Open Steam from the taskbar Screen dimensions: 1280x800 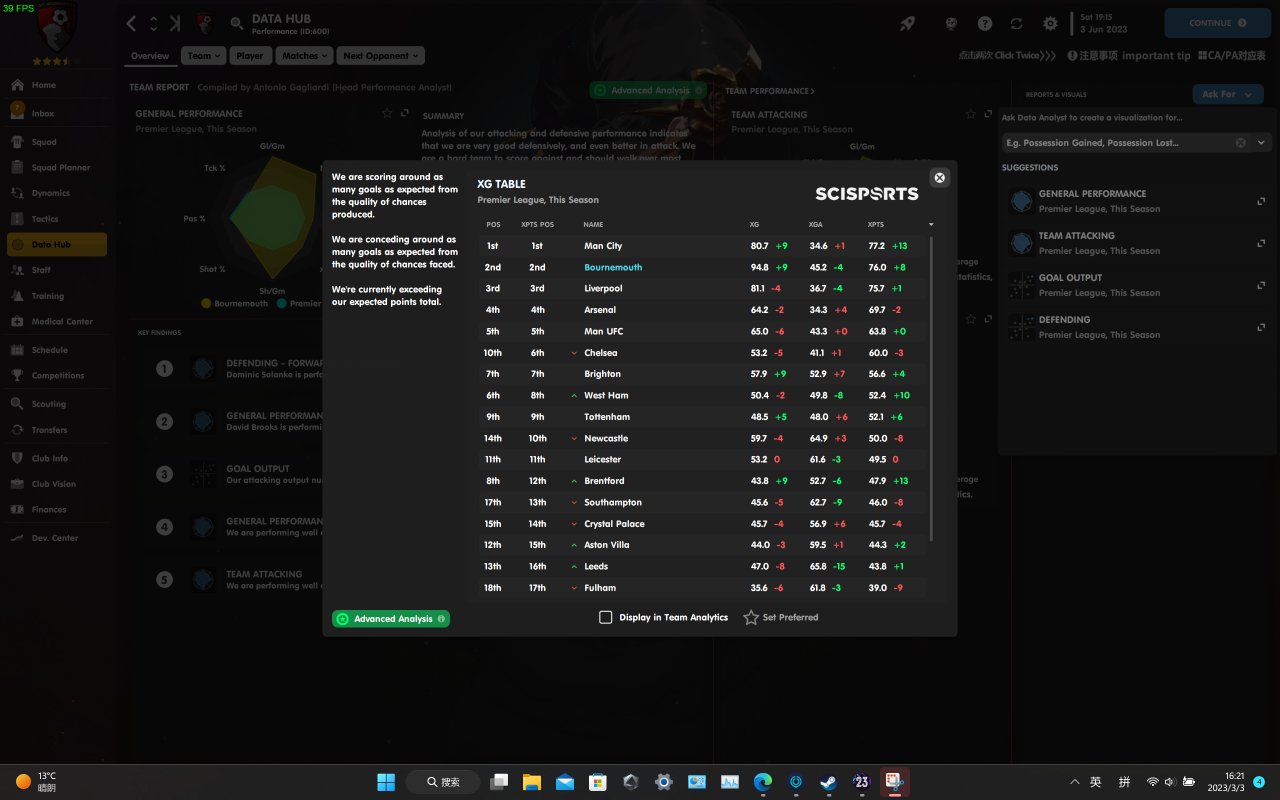point(829,782)
